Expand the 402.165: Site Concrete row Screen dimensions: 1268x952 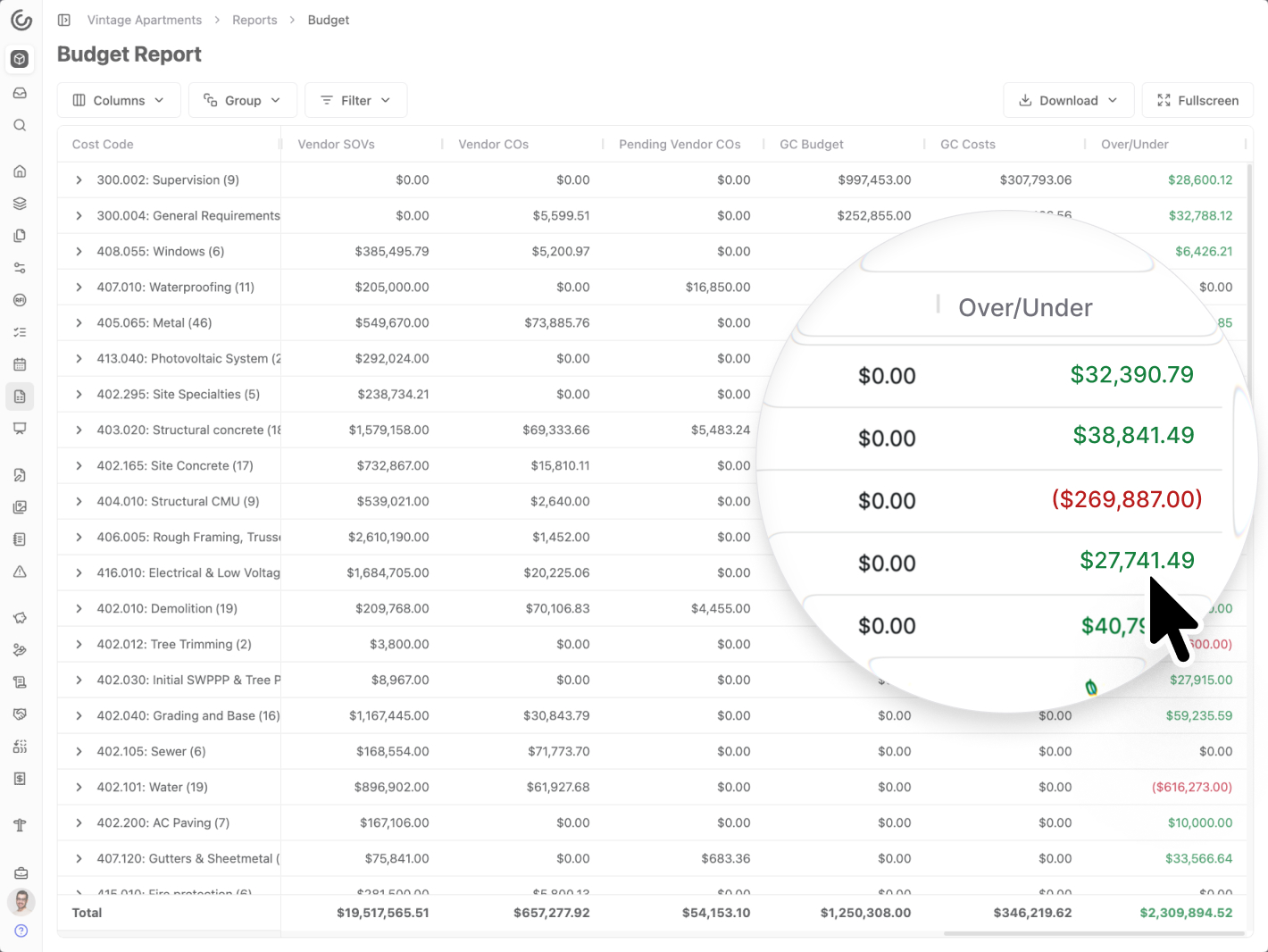pyautogui.click(x=79, y=465)
